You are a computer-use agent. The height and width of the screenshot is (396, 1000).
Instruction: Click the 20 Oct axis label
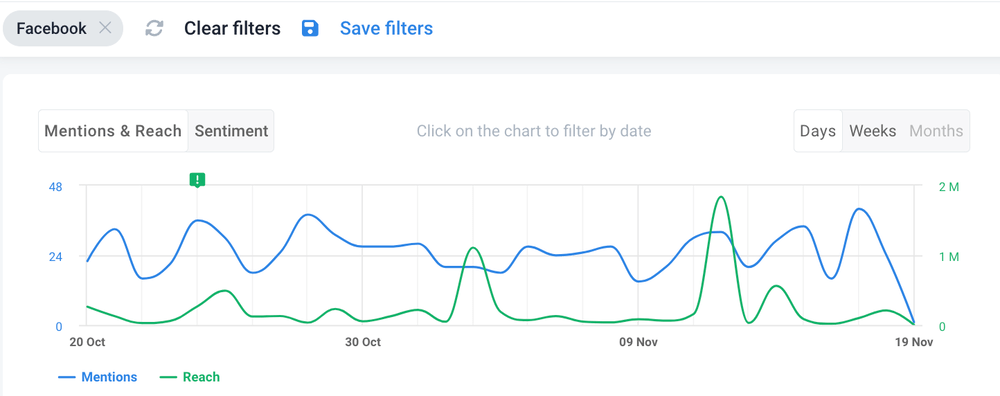coord(87,342)
